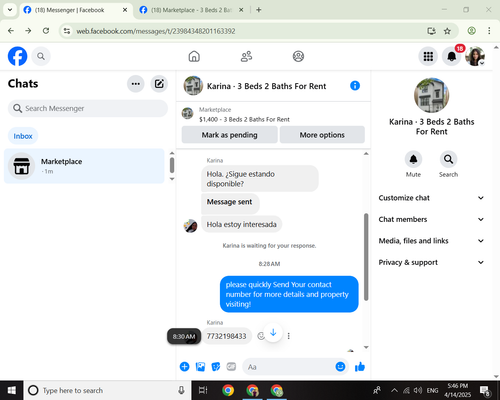Start a new message with compose icon
Image resolution: width=500 pixels, height=400 pixels.
159,84
